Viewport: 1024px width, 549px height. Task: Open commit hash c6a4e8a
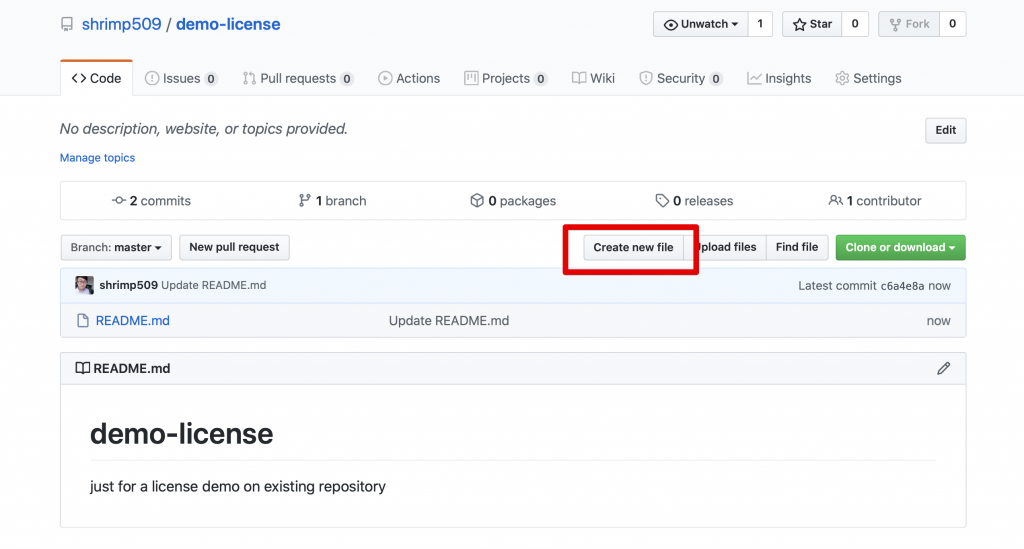coord(902,286)
